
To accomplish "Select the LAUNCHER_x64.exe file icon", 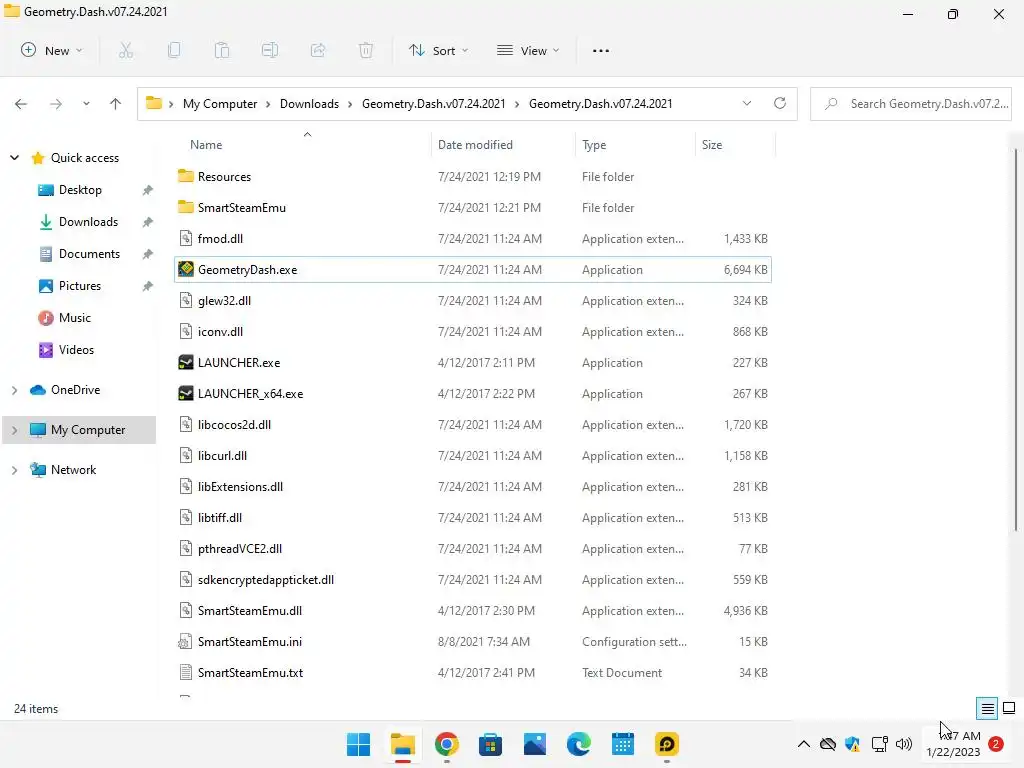I will (186, 393).
